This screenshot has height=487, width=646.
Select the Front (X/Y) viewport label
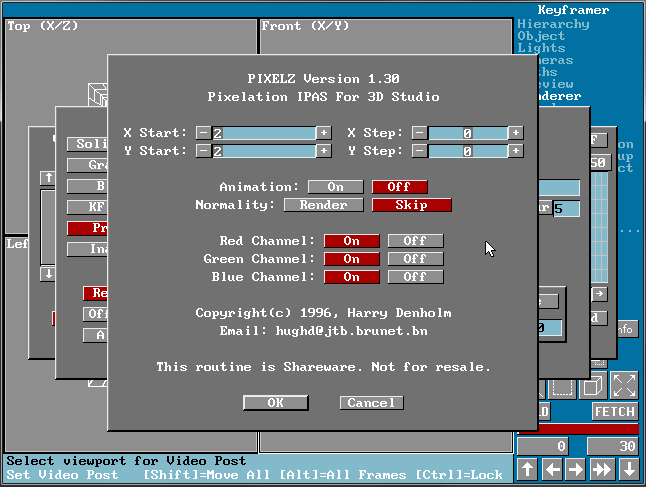coord(305,26)
